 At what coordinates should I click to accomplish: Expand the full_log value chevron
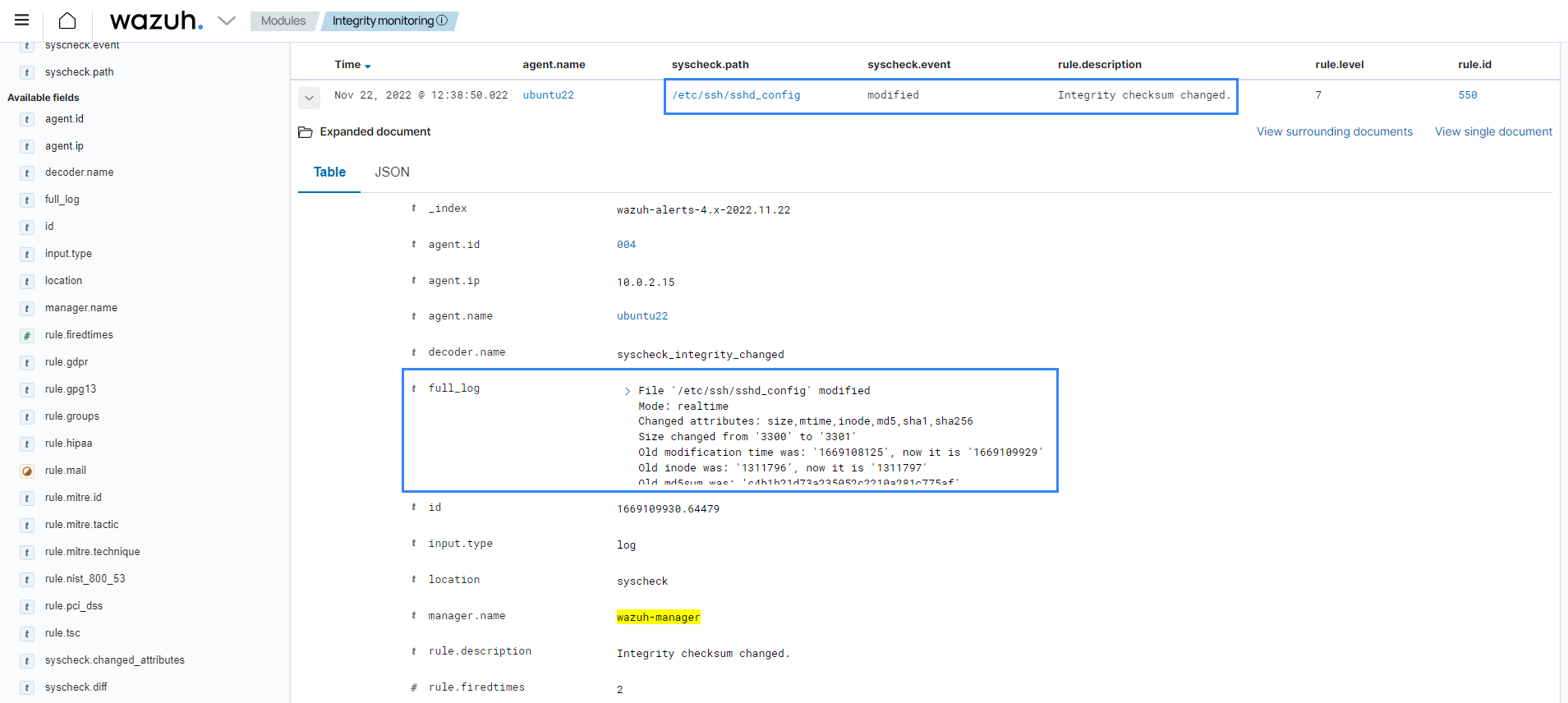click(x=628, y=392)
